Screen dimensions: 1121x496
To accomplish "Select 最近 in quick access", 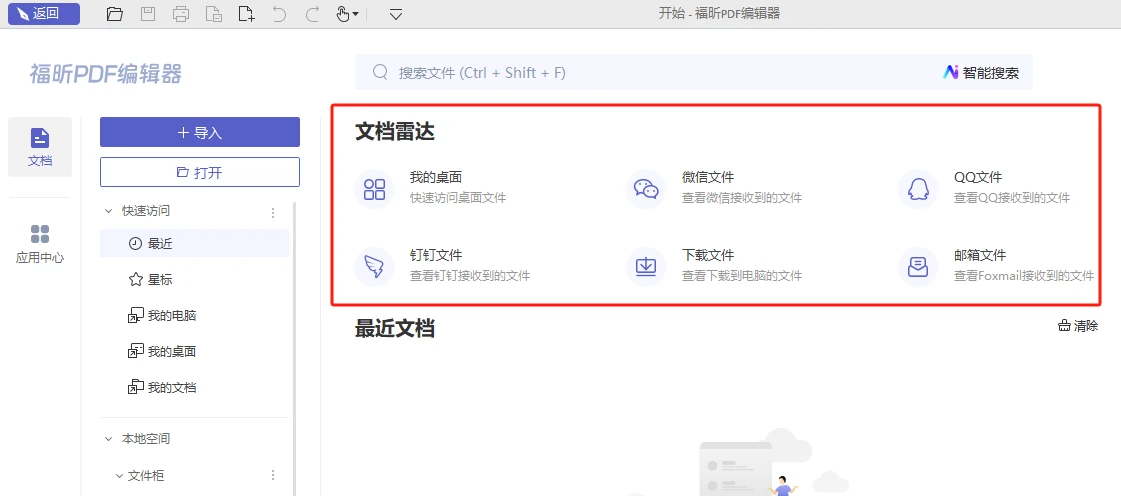I will click(194, 244).
